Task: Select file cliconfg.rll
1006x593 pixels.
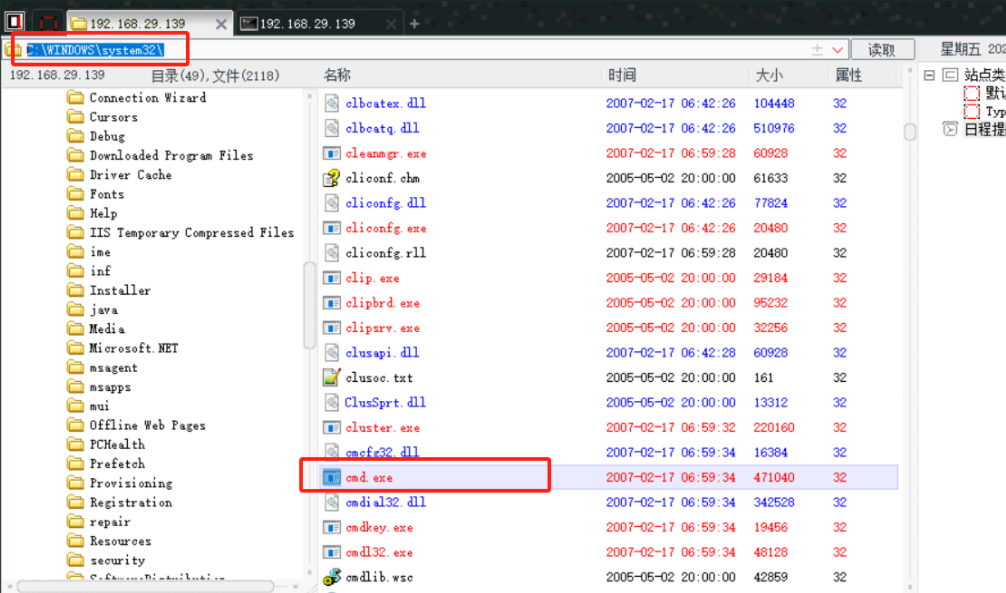Action: pyautogui.click(x=386, y=253)
